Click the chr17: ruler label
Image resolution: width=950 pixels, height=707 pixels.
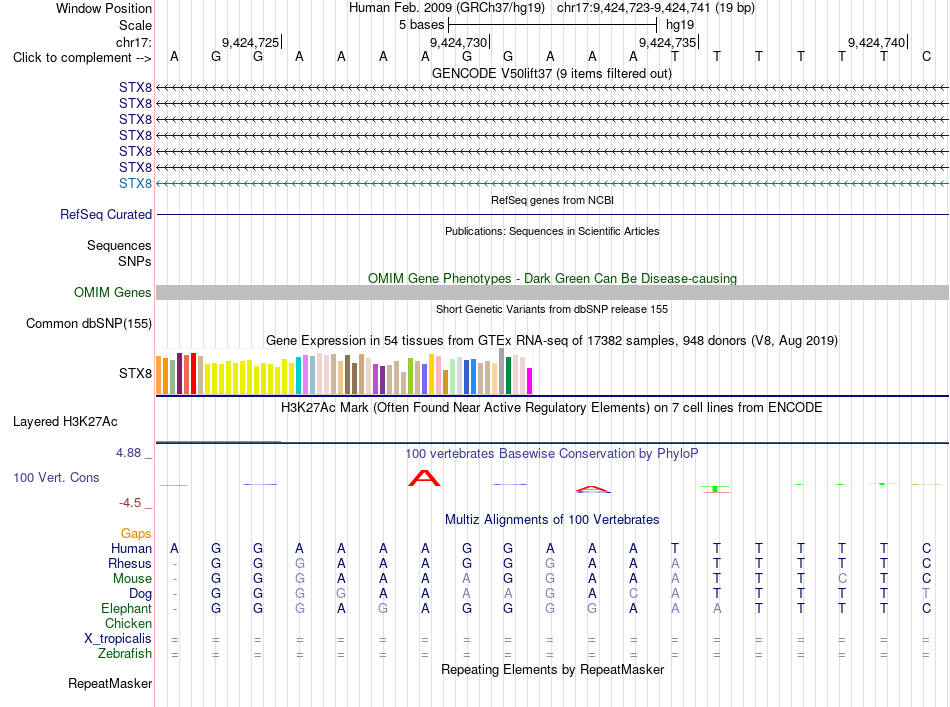click(134, 42)
